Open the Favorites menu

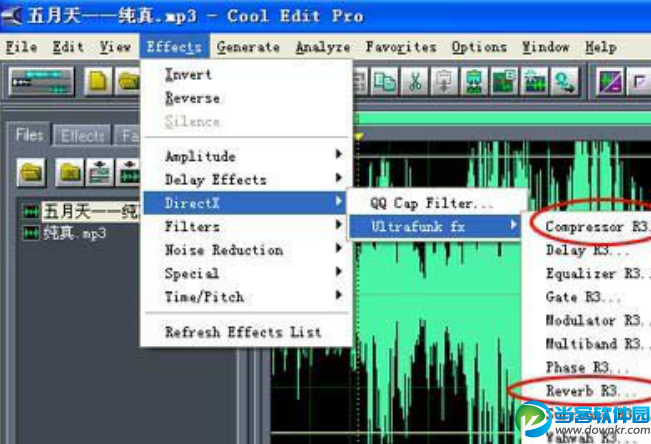[x=401, y=47]
